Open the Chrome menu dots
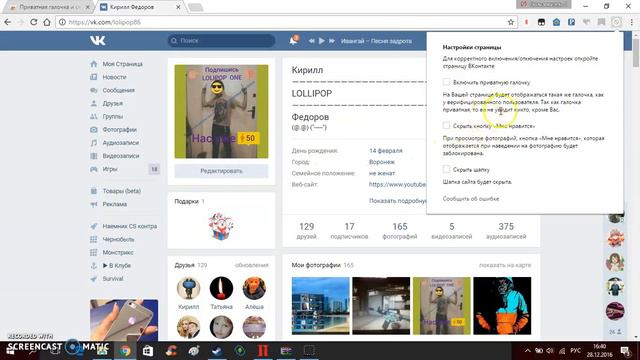The height and width of the screenshot is (360, 640). coord(632,22)
